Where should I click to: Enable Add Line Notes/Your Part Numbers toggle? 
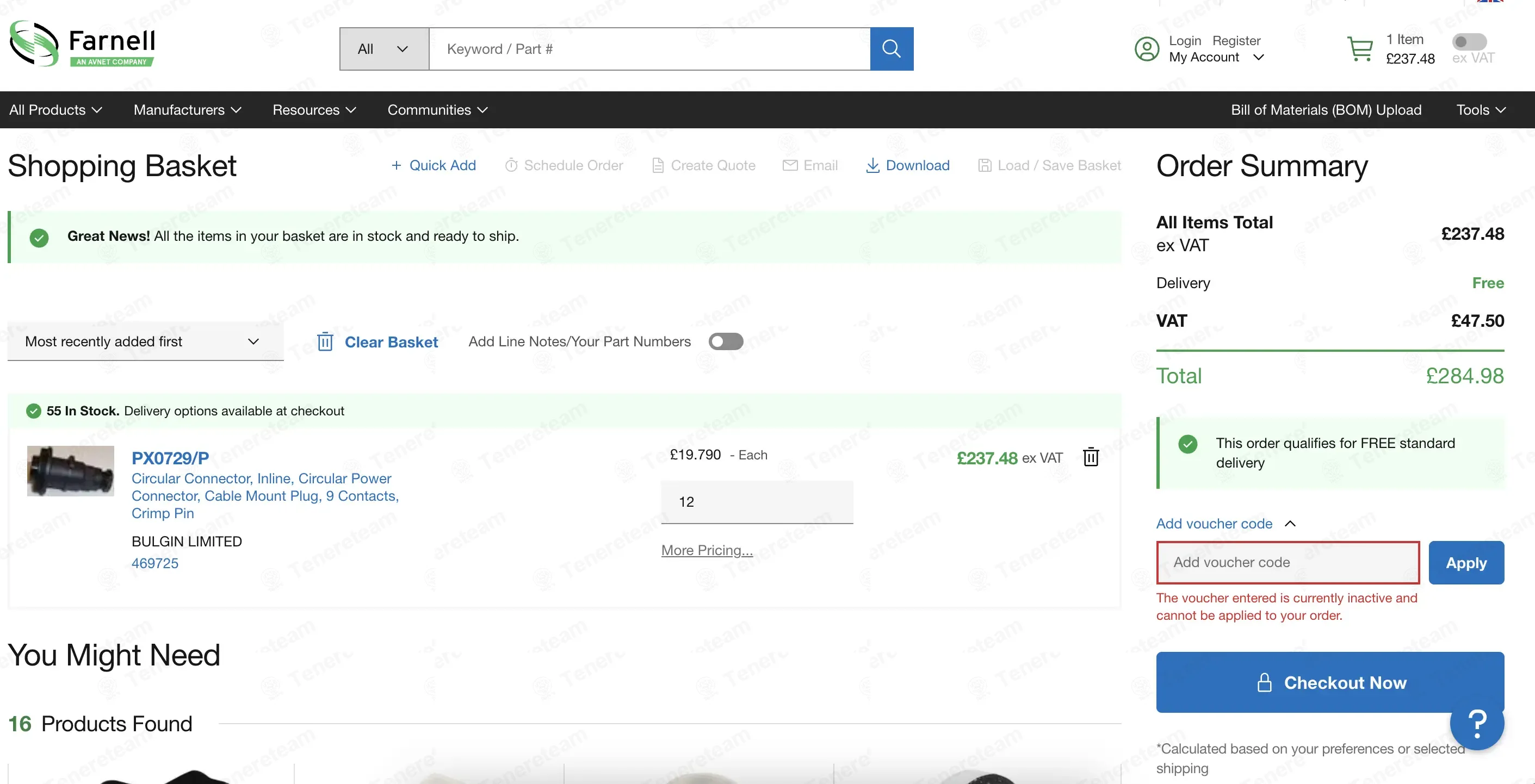coord(726,341)
